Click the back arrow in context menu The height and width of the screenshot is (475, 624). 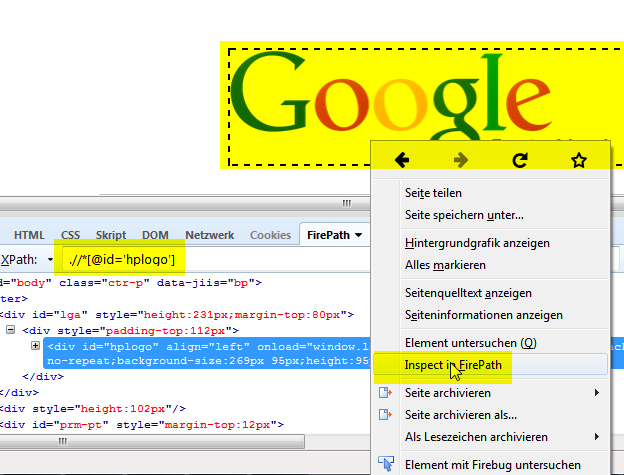[402, 160]
